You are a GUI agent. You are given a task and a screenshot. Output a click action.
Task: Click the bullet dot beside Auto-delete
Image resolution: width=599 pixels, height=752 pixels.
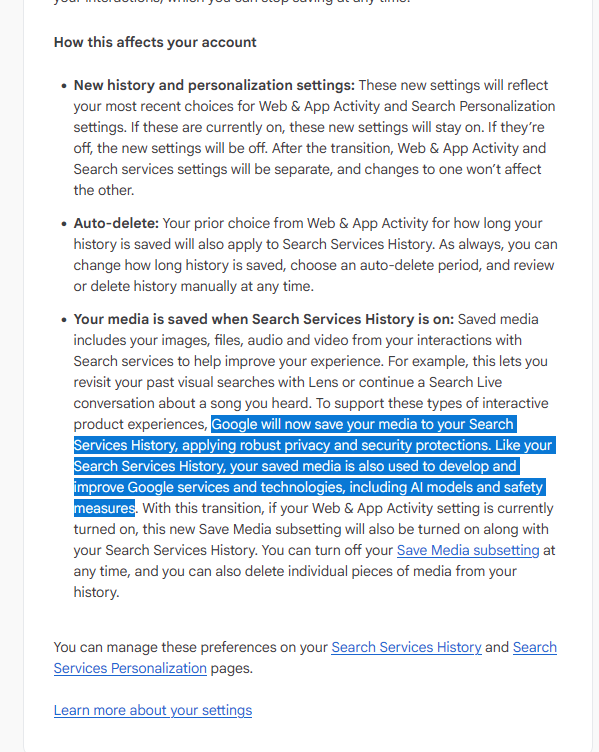(x=64, y=224)
